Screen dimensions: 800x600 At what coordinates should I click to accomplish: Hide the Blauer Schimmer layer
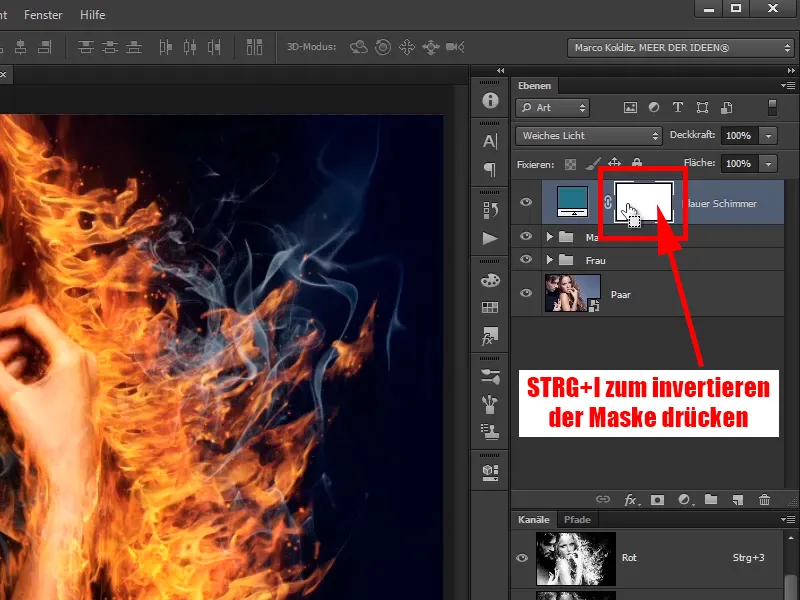point(526,202)
